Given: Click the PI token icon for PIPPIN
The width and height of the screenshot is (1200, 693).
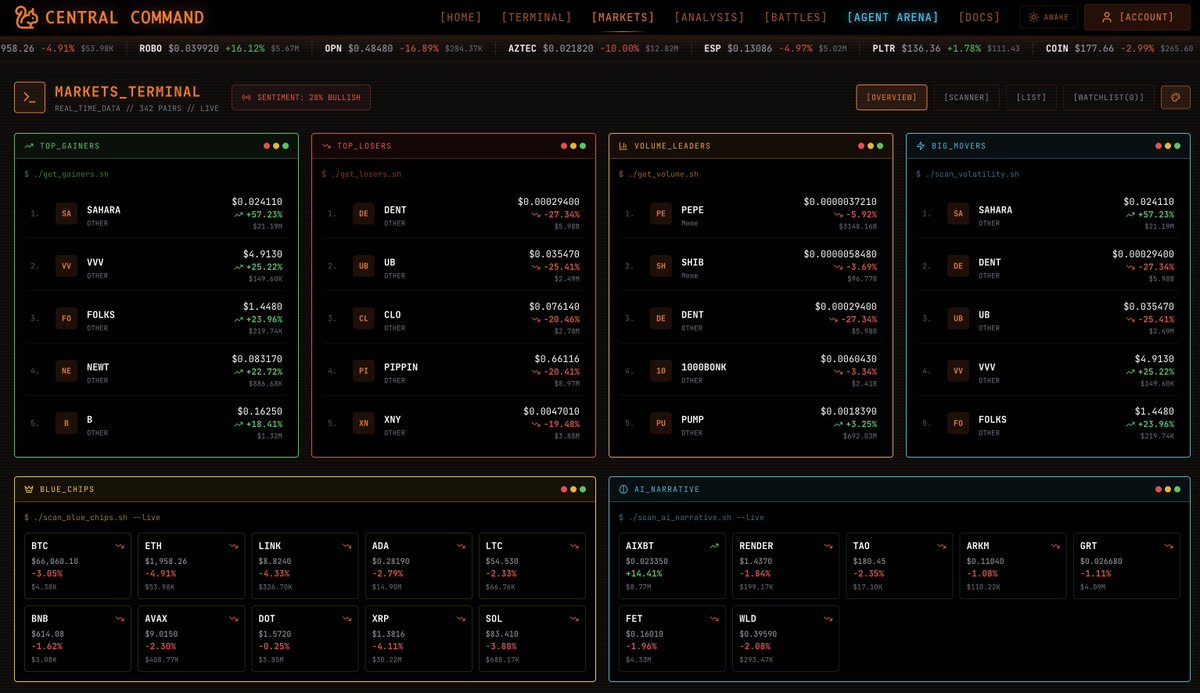Looking at the screenshot, I should [x=364, y=370].
